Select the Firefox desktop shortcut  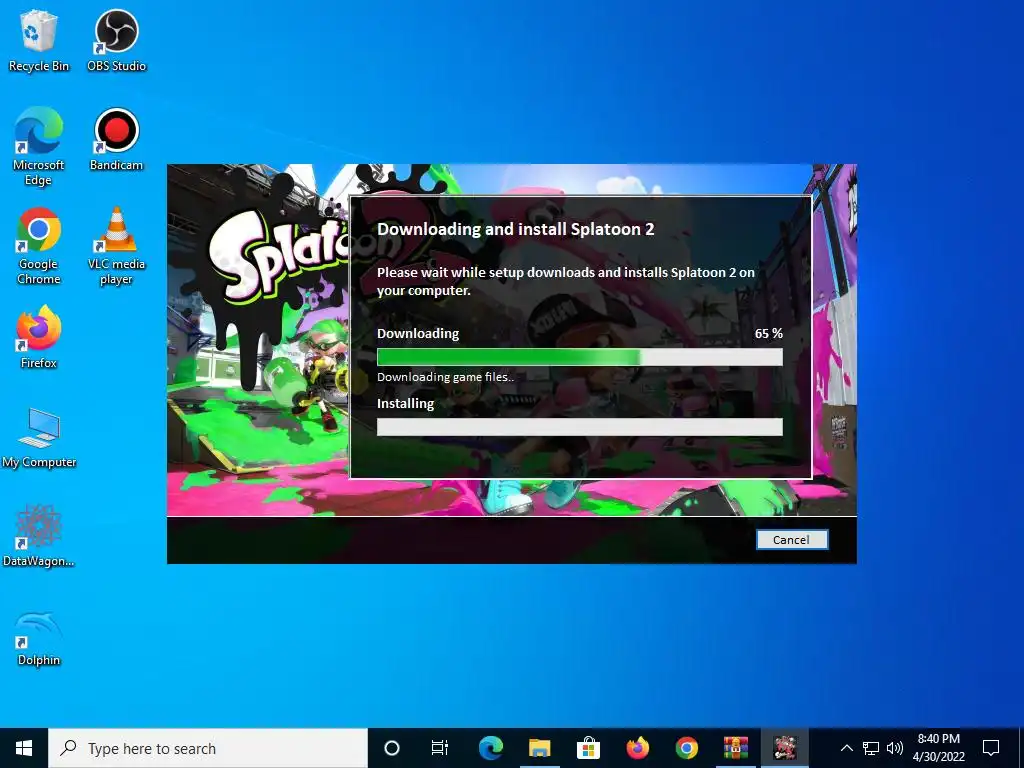coord(39,338)
